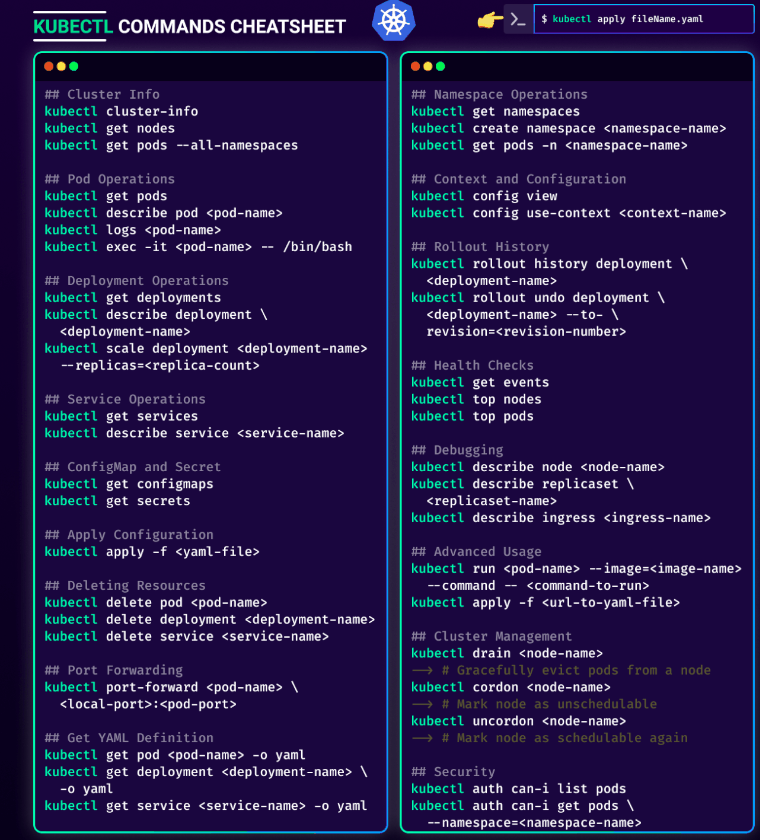Select 'kubectl top nodes' line
Viewport: 760px width, 840px height.
pos(476,400)
